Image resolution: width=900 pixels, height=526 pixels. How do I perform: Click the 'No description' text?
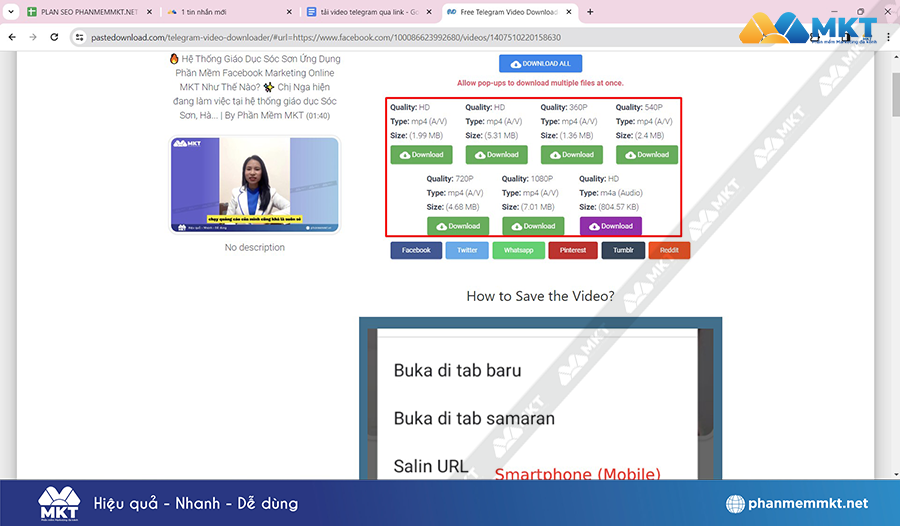255,247
